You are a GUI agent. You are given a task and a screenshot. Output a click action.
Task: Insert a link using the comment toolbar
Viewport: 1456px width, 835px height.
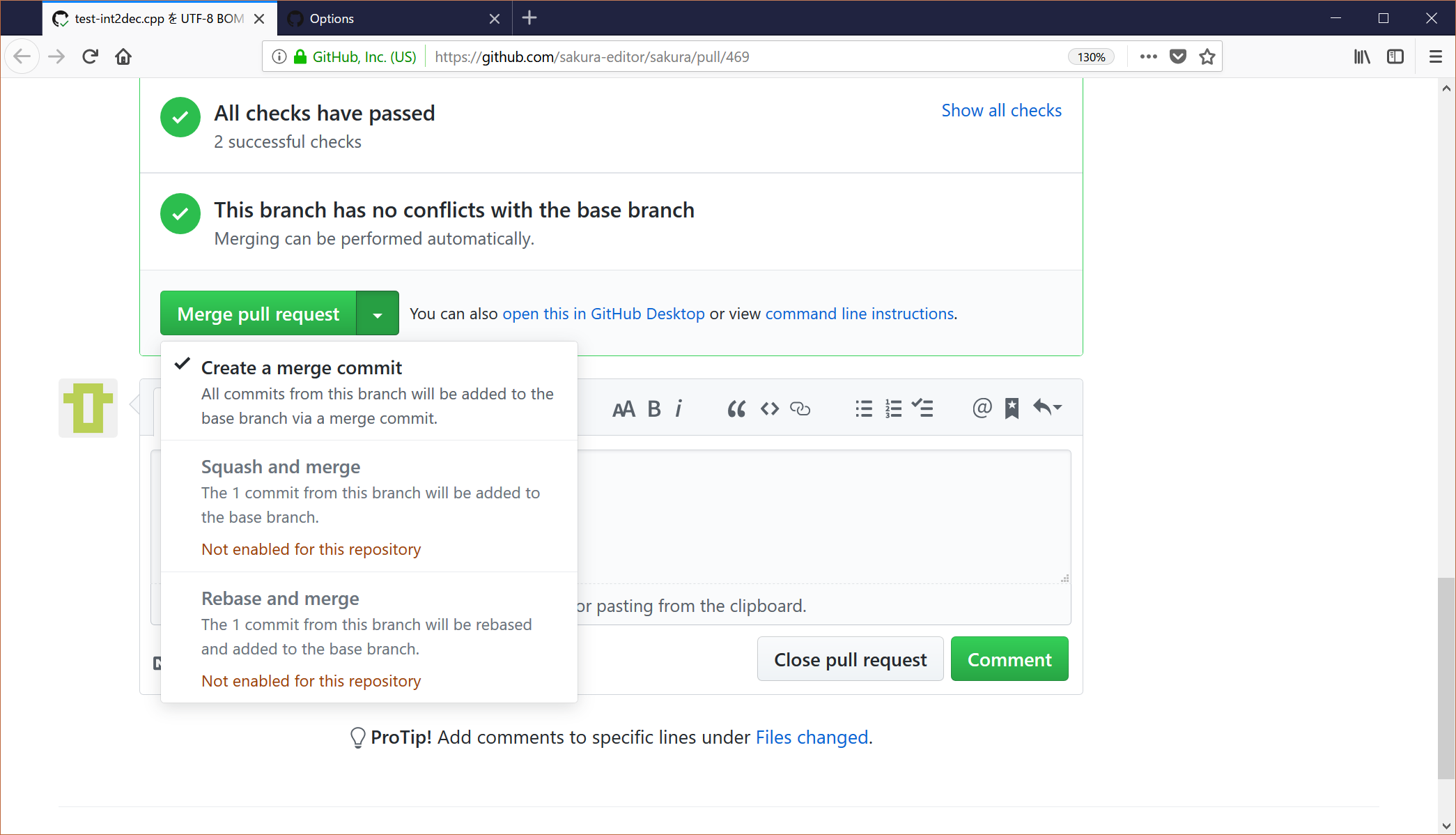[800, 408]
